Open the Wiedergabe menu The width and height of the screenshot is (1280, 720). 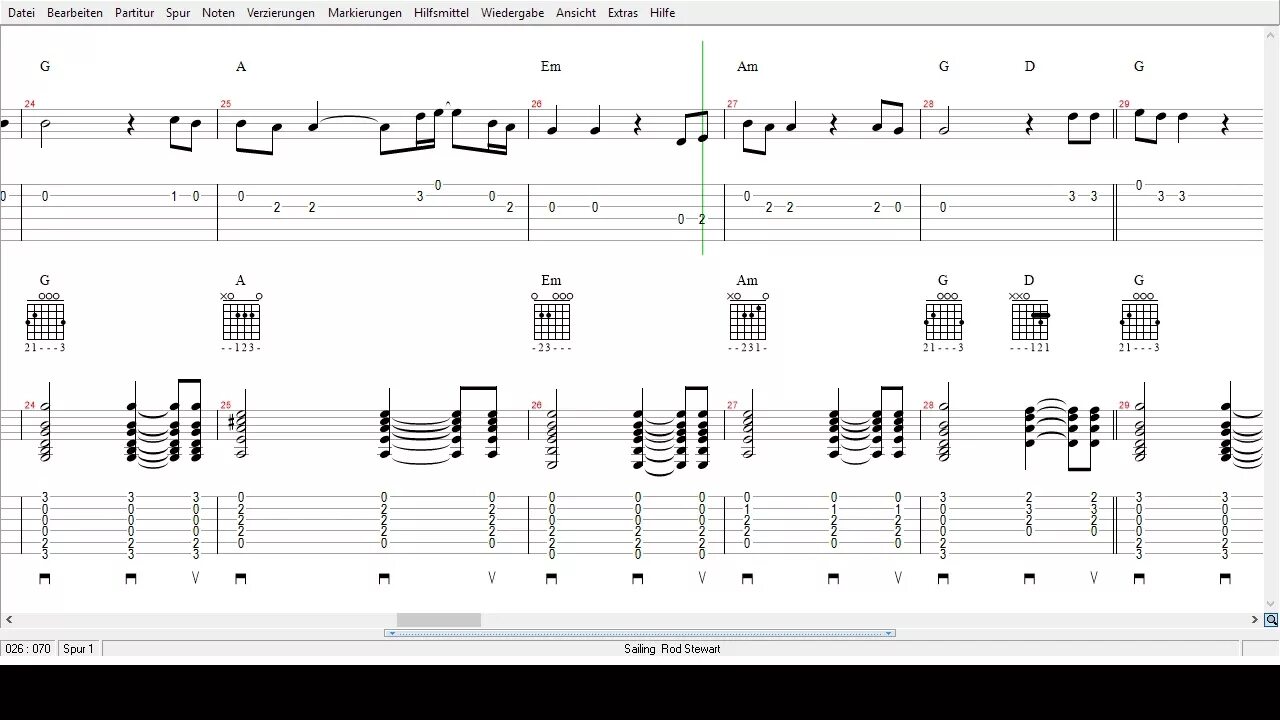tap(512, 13)
